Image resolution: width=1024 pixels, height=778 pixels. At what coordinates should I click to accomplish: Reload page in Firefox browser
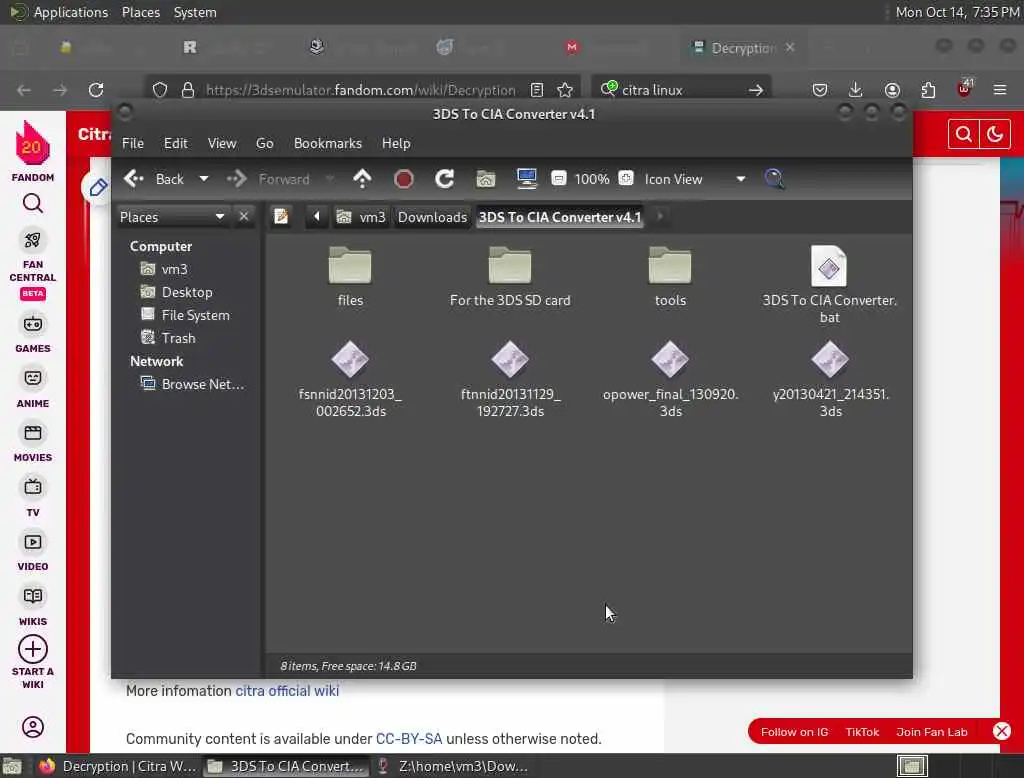pyautogui.click(x=96, y=89)
